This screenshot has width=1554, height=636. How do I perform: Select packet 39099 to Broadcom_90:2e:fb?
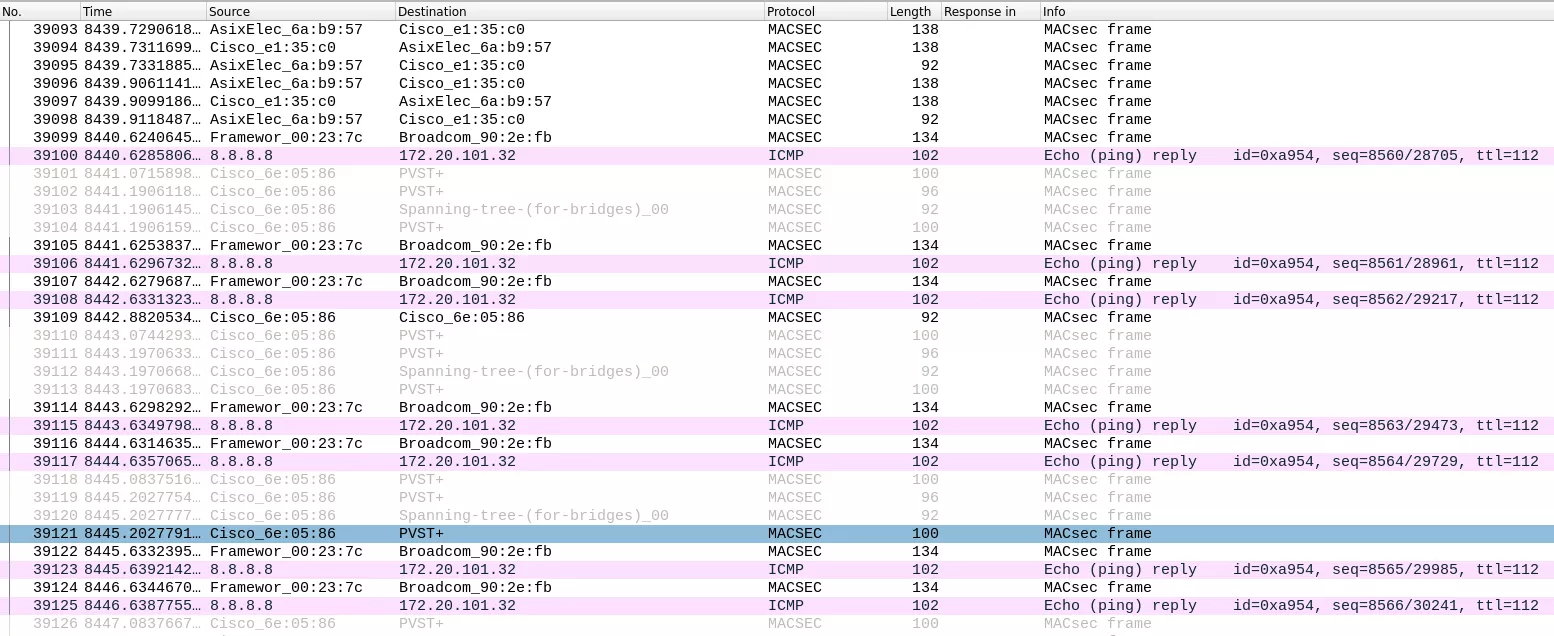(x=777, y=138)
